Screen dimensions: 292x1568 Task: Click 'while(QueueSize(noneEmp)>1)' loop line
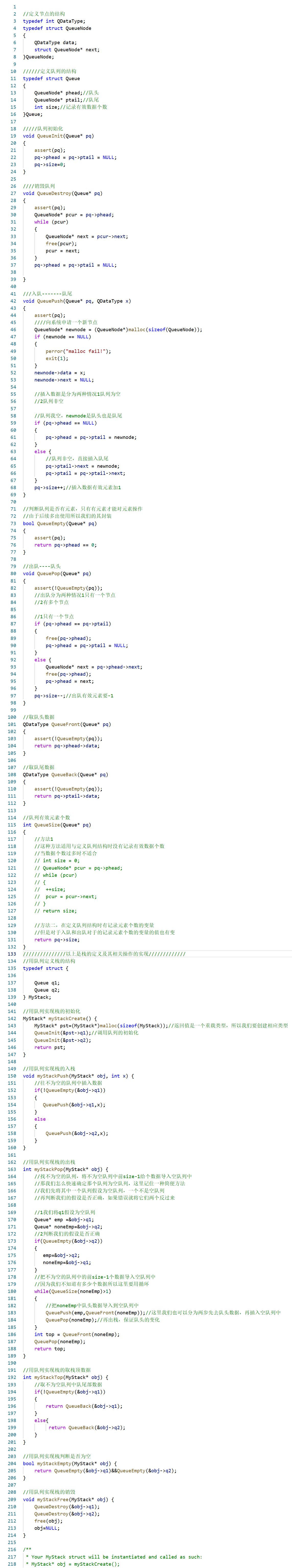click(73, 1291)
